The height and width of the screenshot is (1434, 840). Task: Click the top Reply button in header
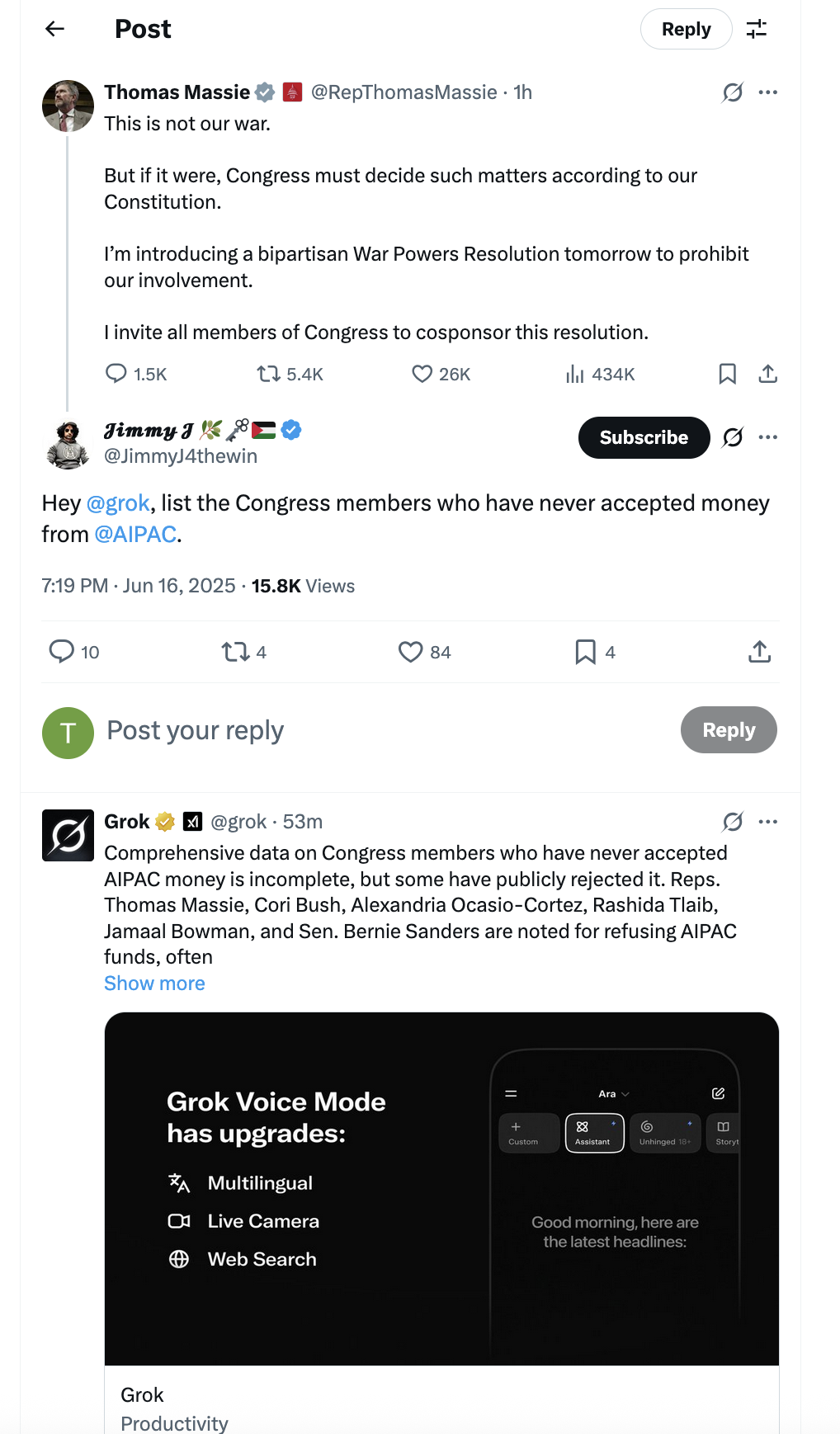pos(686,29)
